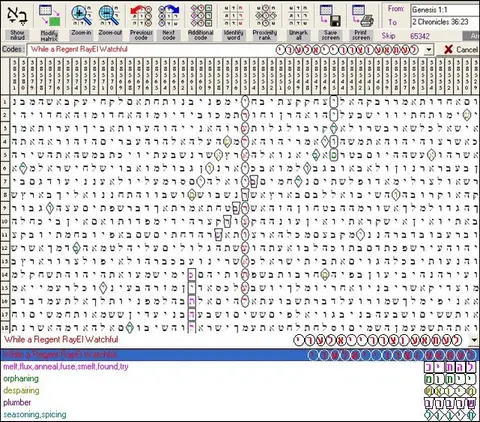Click the From field Genesis 1:1

point(445,10)
